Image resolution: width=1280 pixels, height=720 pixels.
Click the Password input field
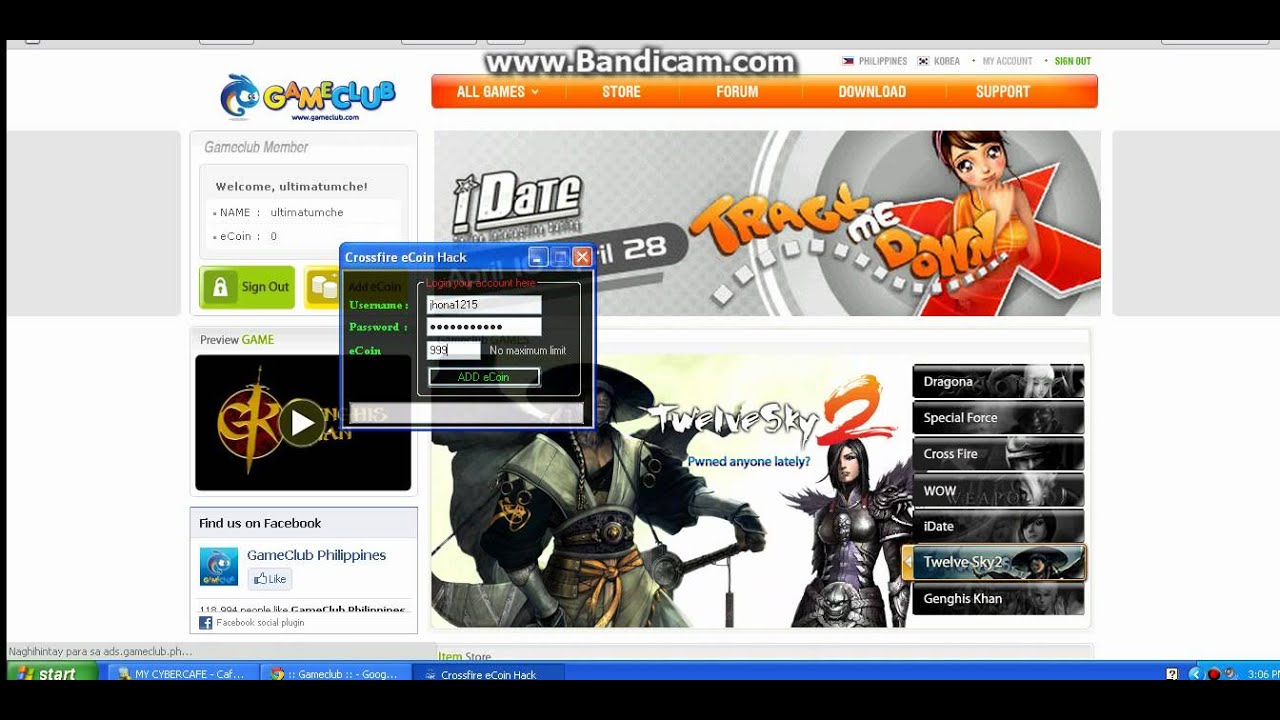tap(484, 327)
